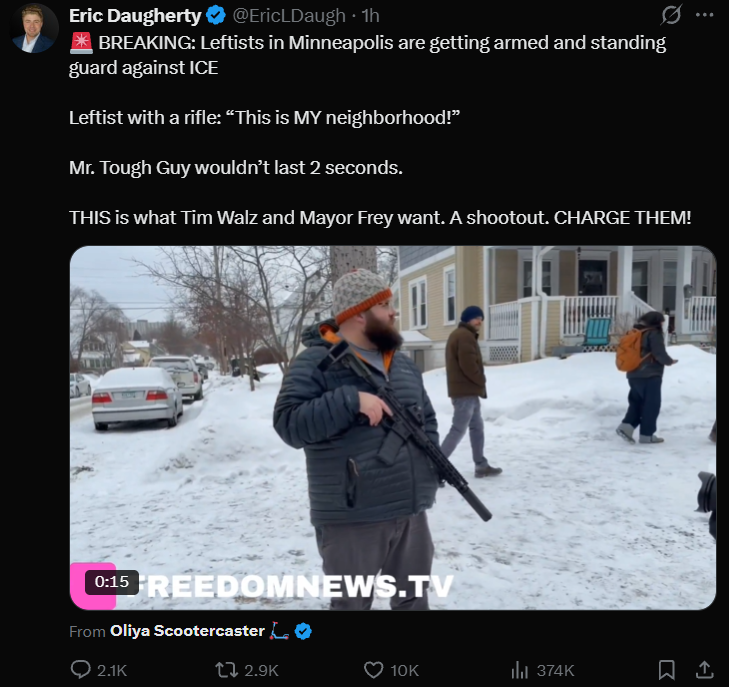Click verified badge next to Oliya Scootercaster
This screenshot has width=729, height=687.
pyautogui.click(x=303, y=631)
